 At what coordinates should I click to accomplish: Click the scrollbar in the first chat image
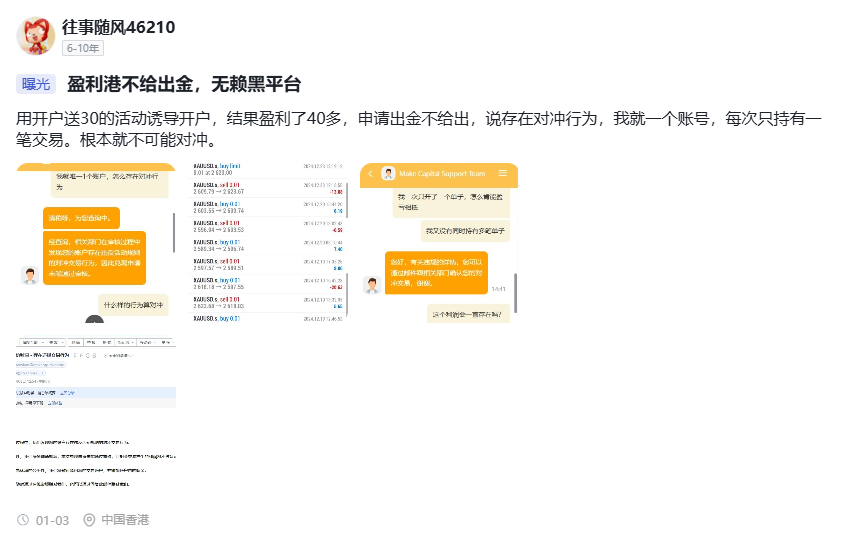(x=174, y=232)
